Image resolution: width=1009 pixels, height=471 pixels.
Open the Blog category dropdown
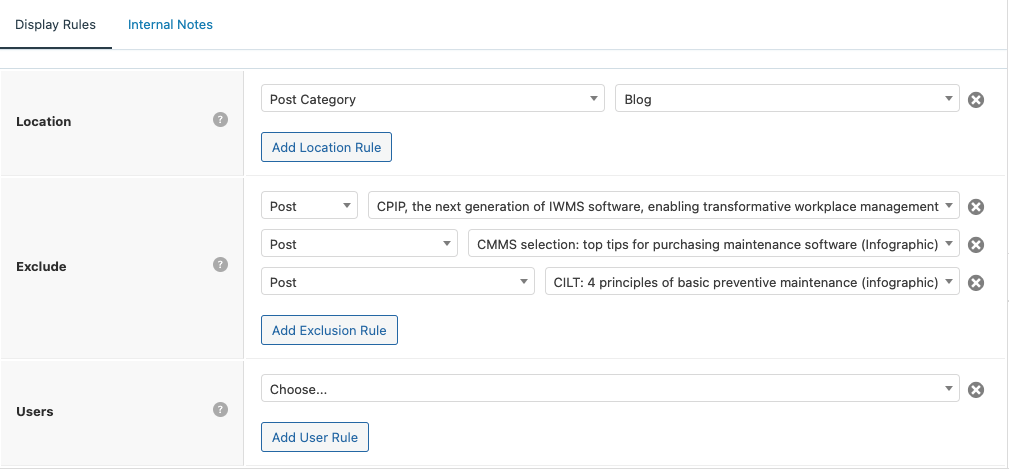787,99
